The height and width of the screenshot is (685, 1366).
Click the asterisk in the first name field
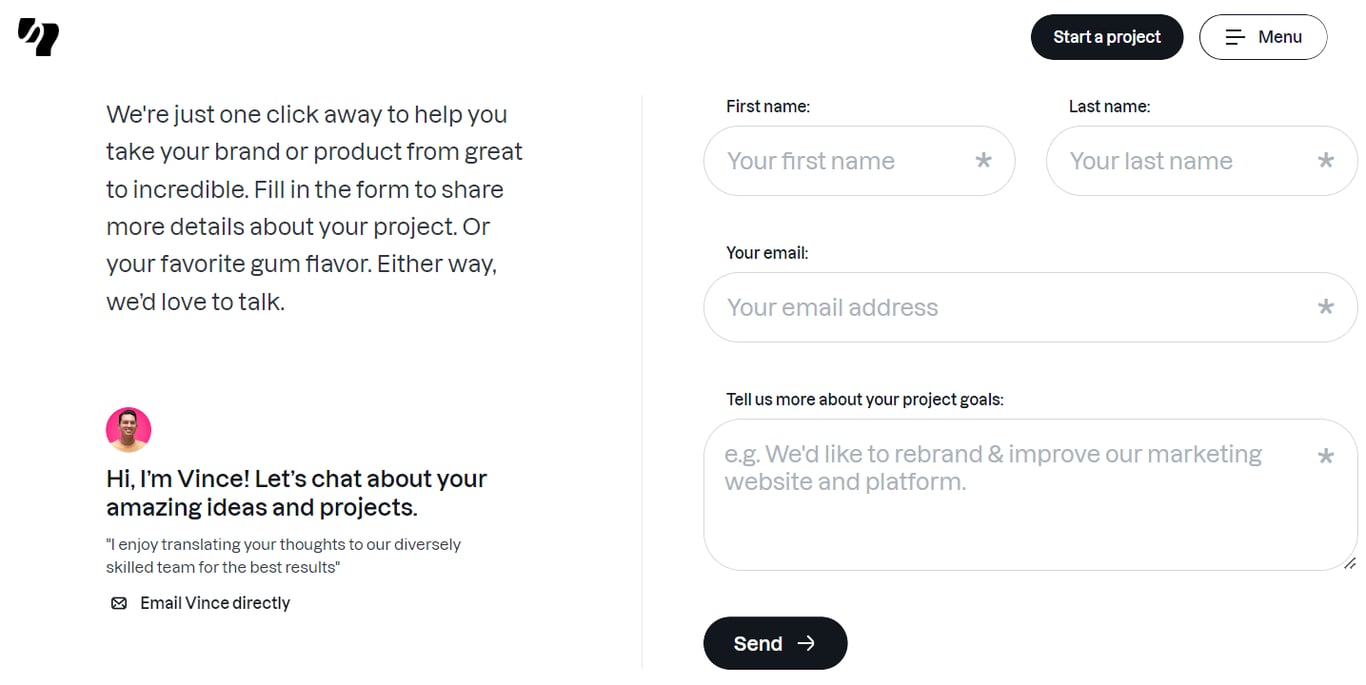pyautogui.click(x=983, y=161)
